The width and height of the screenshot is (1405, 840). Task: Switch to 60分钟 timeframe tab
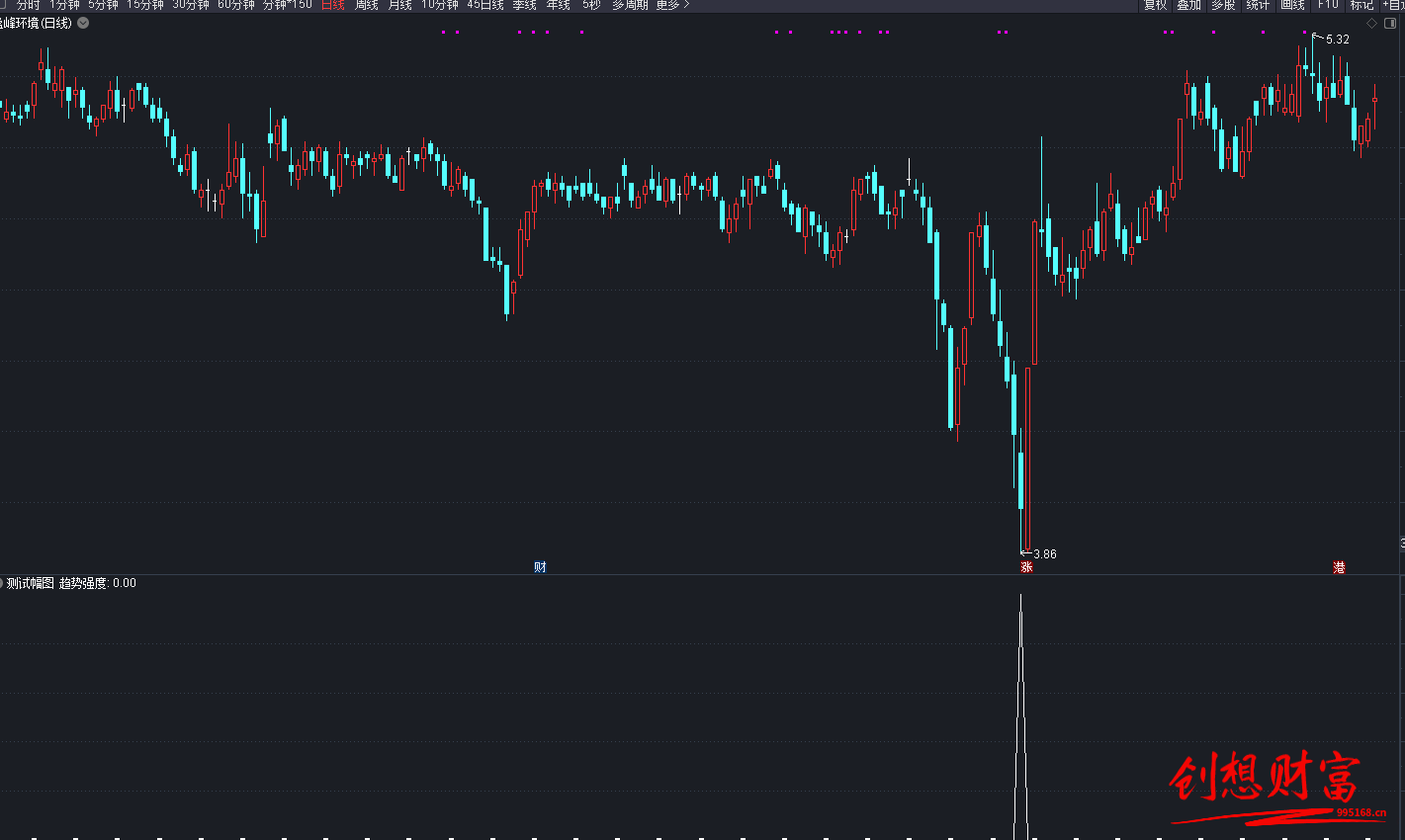click(x=236, y=5)
